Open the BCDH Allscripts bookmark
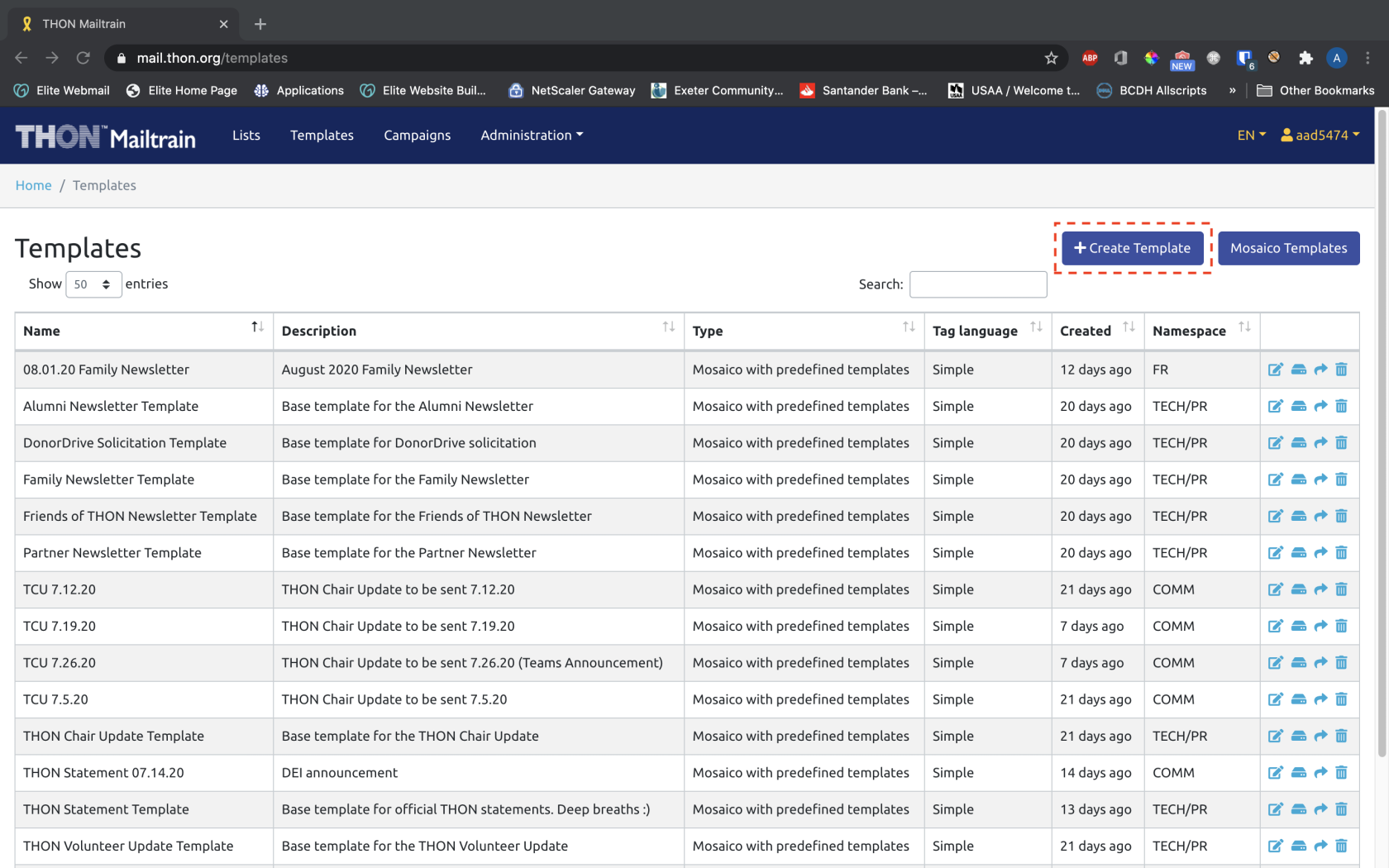This screenshot has width=1389, height=868. (1151, 90)
